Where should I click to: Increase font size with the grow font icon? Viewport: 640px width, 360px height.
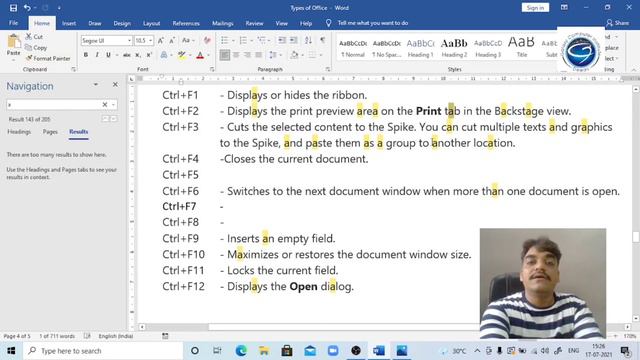pos(161,40)
